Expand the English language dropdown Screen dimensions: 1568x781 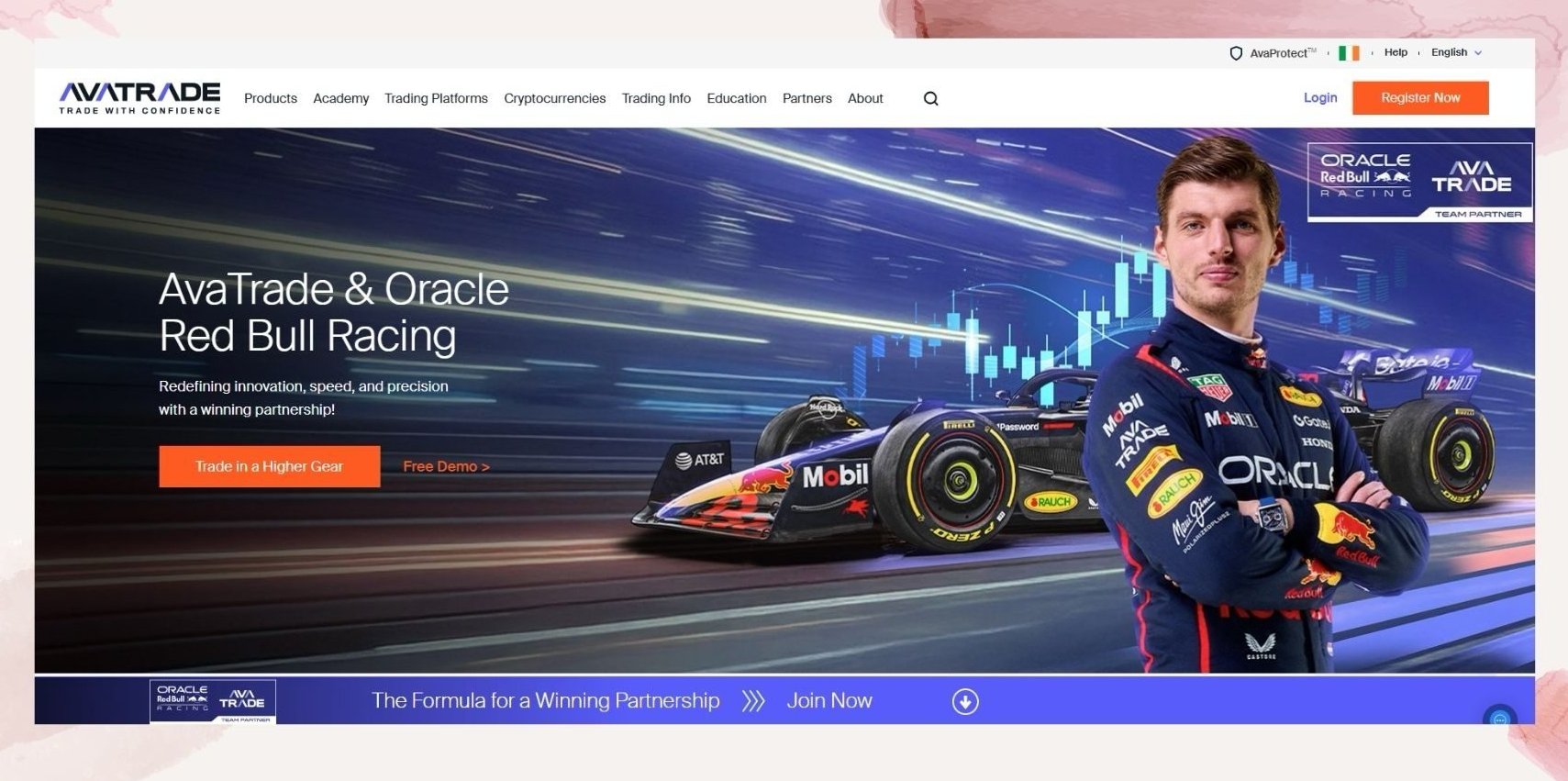(1456, 52)
